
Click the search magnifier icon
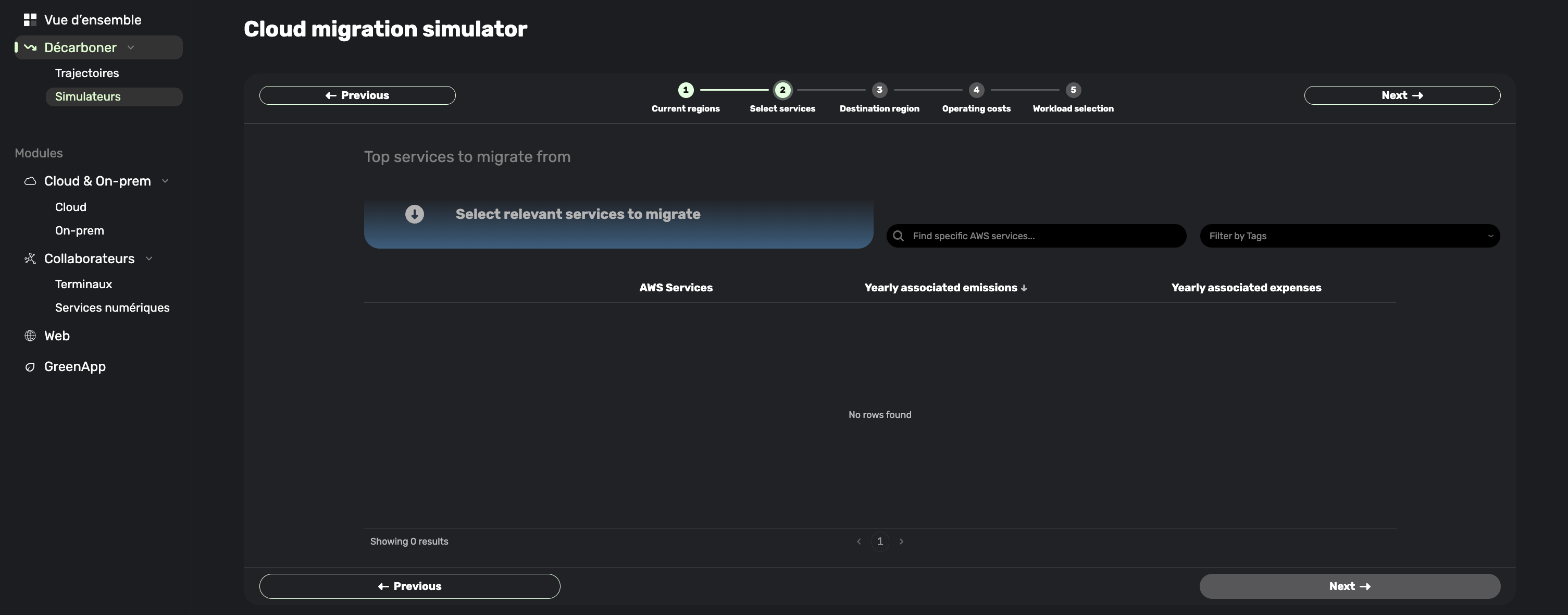[898, 236]
